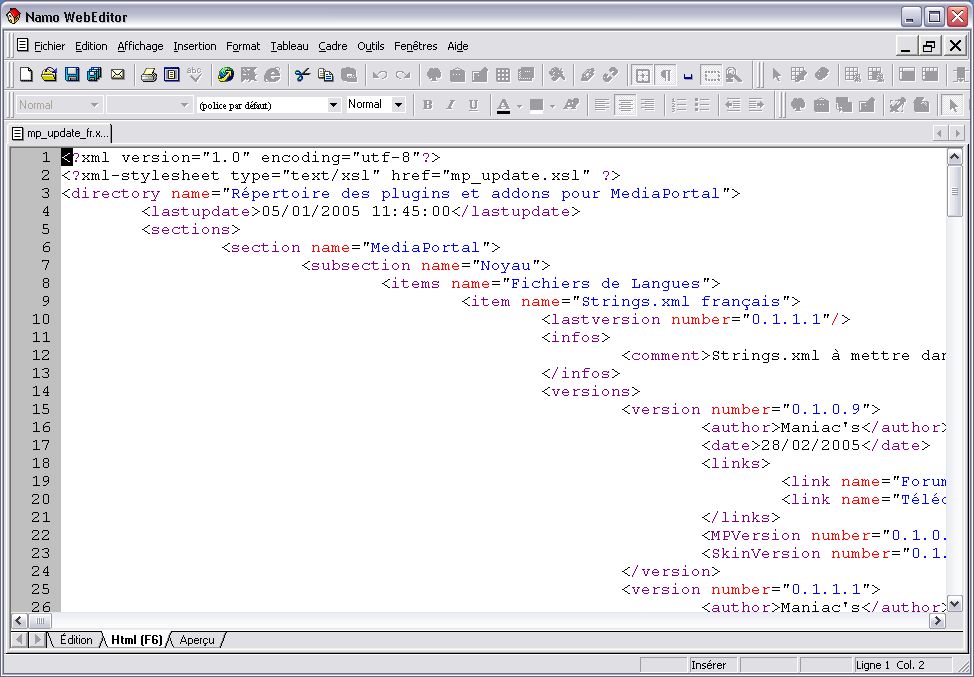This screenshot has width=974, height=677.
Task: Insert image using the tree picture icon
Action: [434, 75]
